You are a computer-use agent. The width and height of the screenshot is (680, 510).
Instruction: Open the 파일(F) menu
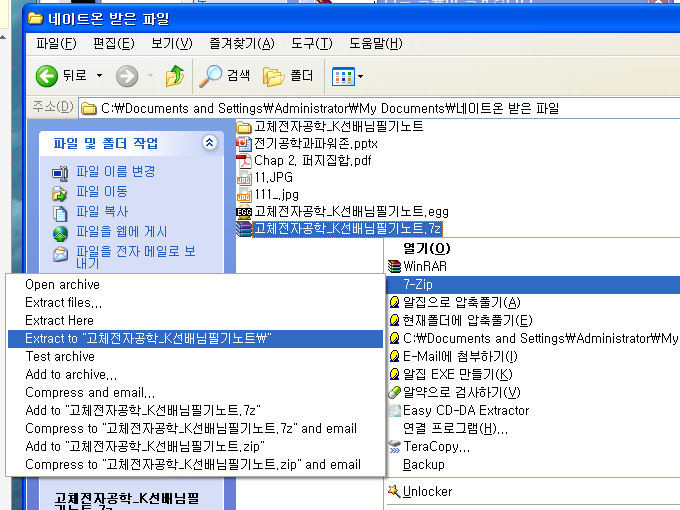tap(56, 43)
